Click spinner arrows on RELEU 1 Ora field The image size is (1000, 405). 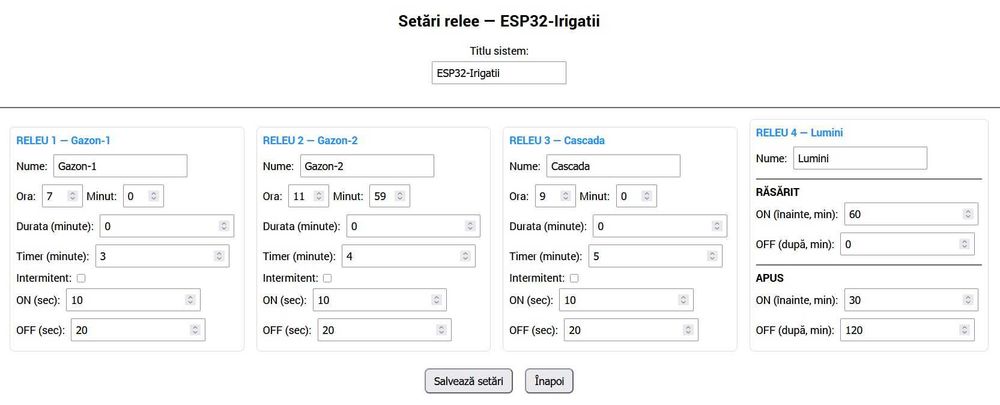72,196
